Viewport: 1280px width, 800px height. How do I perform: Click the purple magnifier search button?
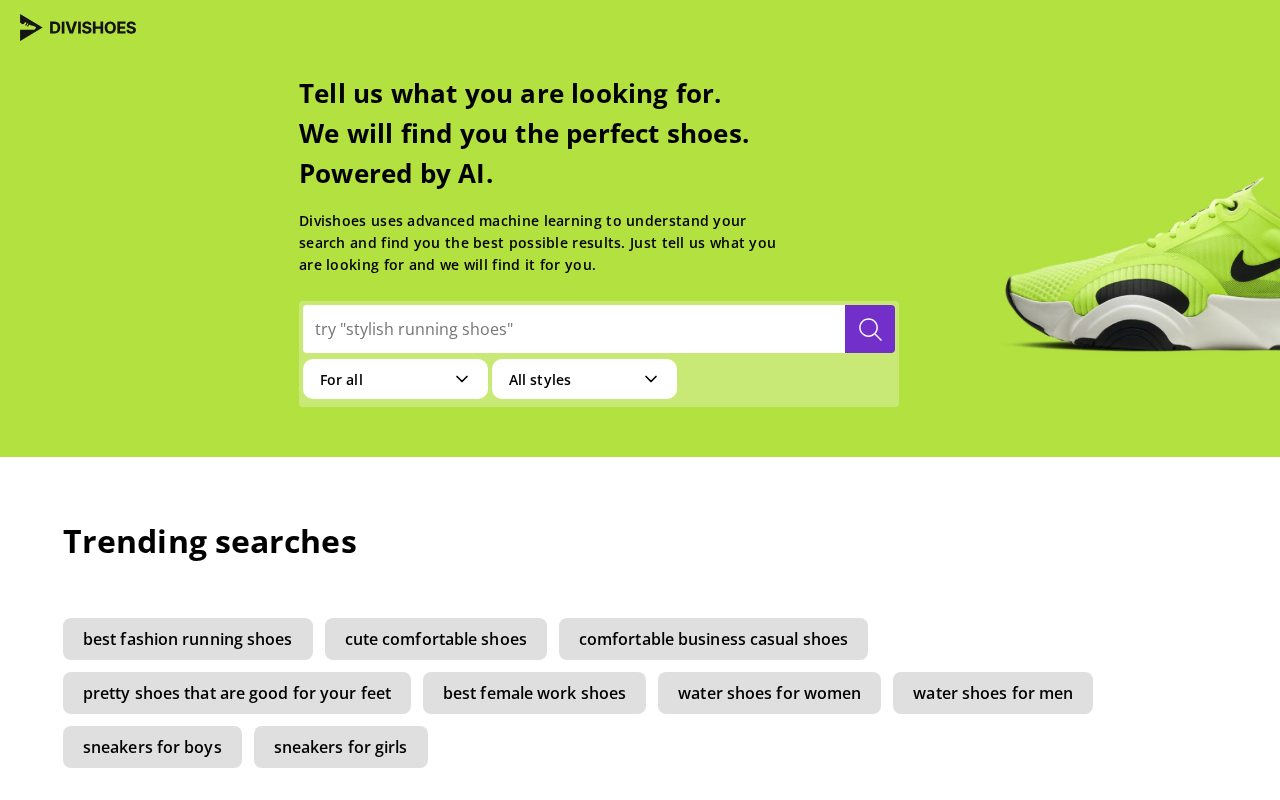point(870,329)
